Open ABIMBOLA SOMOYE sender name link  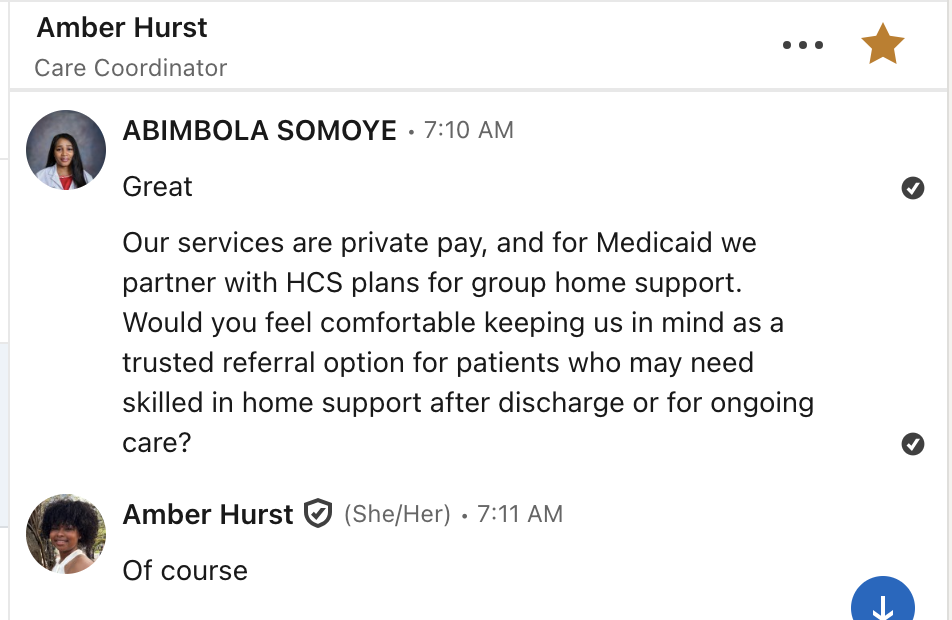point(259,131)
